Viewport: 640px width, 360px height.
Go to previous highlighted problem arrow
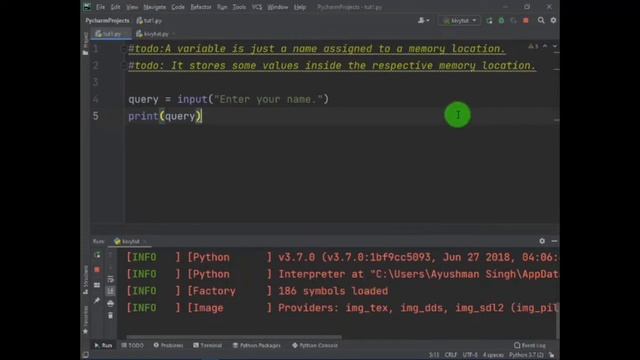(x=545, y=47)
